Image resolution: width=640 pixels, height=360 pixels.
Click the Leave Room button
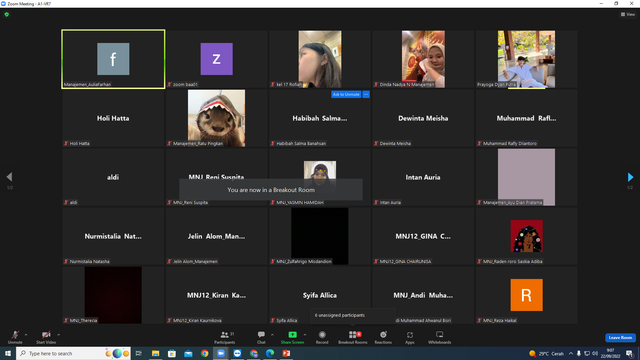click(620, 338)
